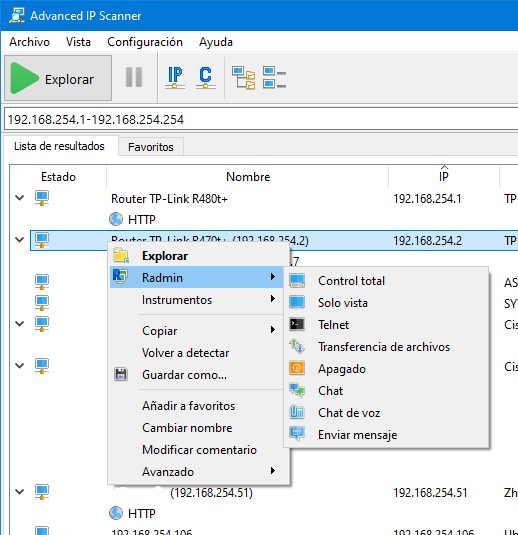
Task: Sort by the IP column header
Action: click(444, 177)
